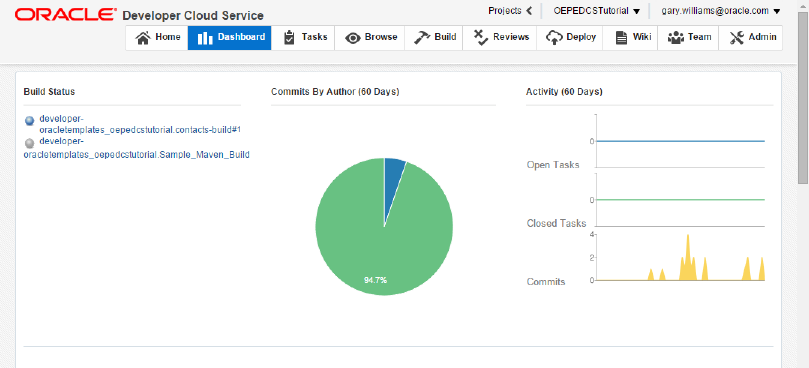The height and width of the screenshot is (368, 809).
Task: Click the Home house icon
Action: point(142,38)
